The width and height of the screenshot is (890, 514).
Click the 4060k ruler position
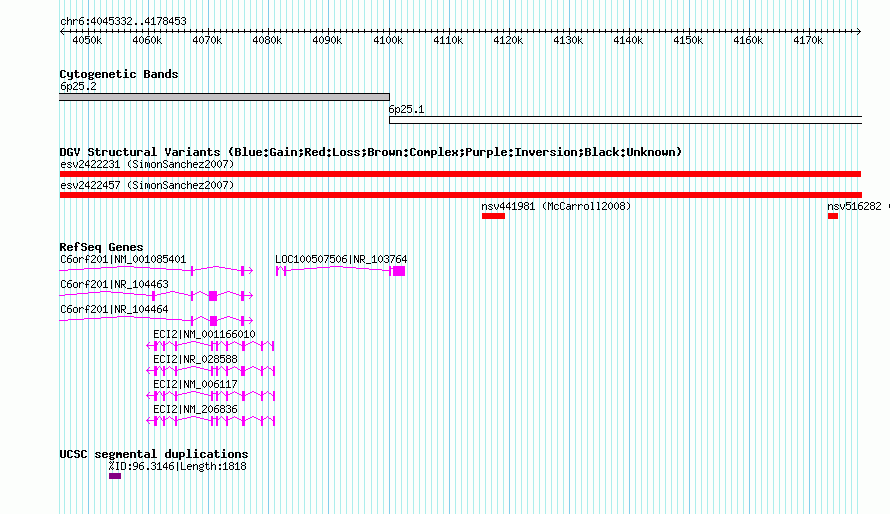click(x=148, y=40)
